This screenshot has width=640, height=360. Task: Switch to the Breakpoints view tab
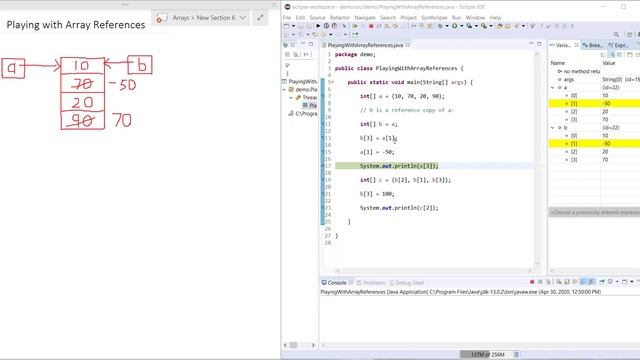[594, 45]
